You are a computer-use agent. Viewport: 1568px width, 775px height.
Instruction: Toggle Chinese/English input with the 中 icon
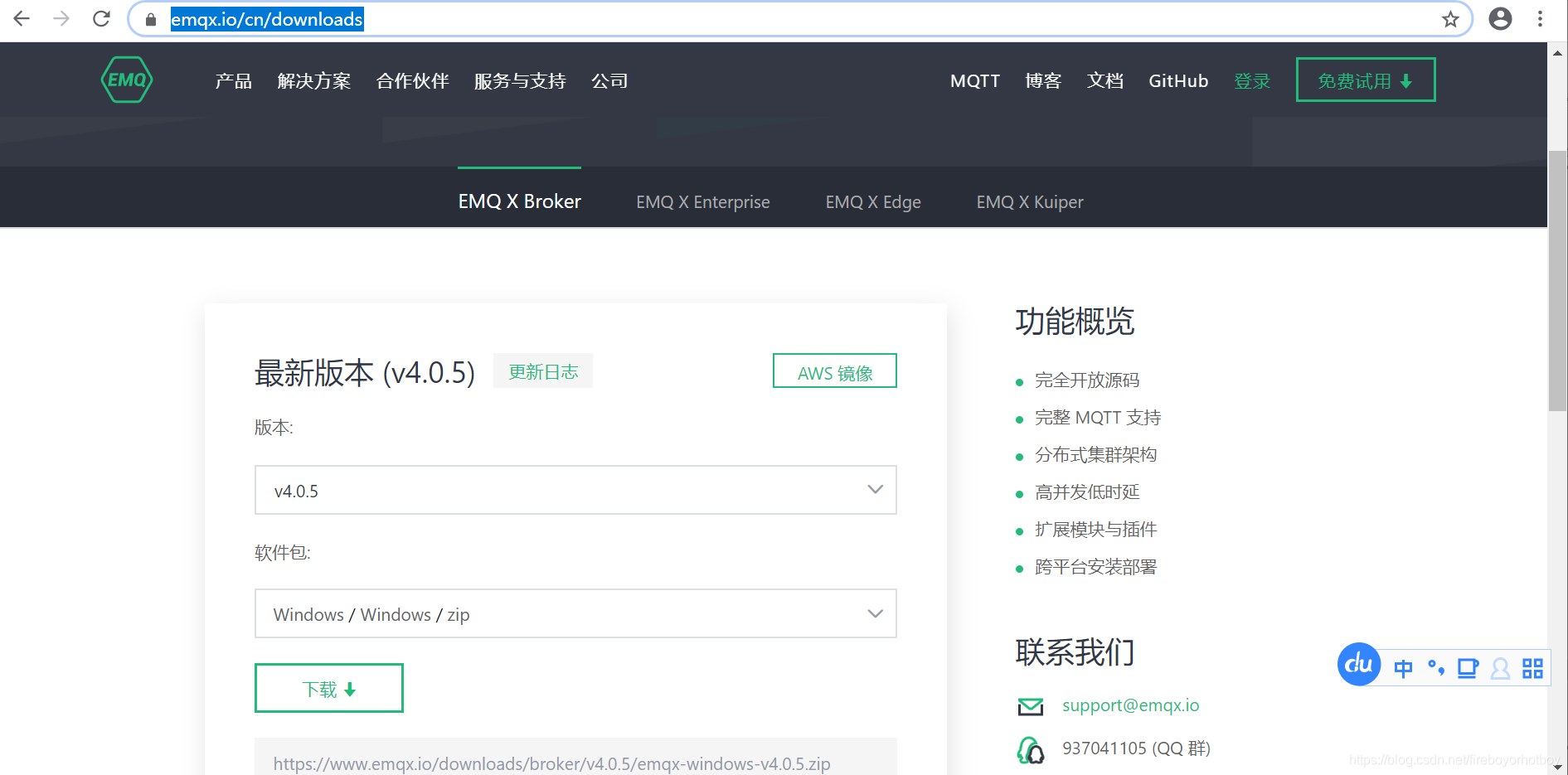(1403, 668)
